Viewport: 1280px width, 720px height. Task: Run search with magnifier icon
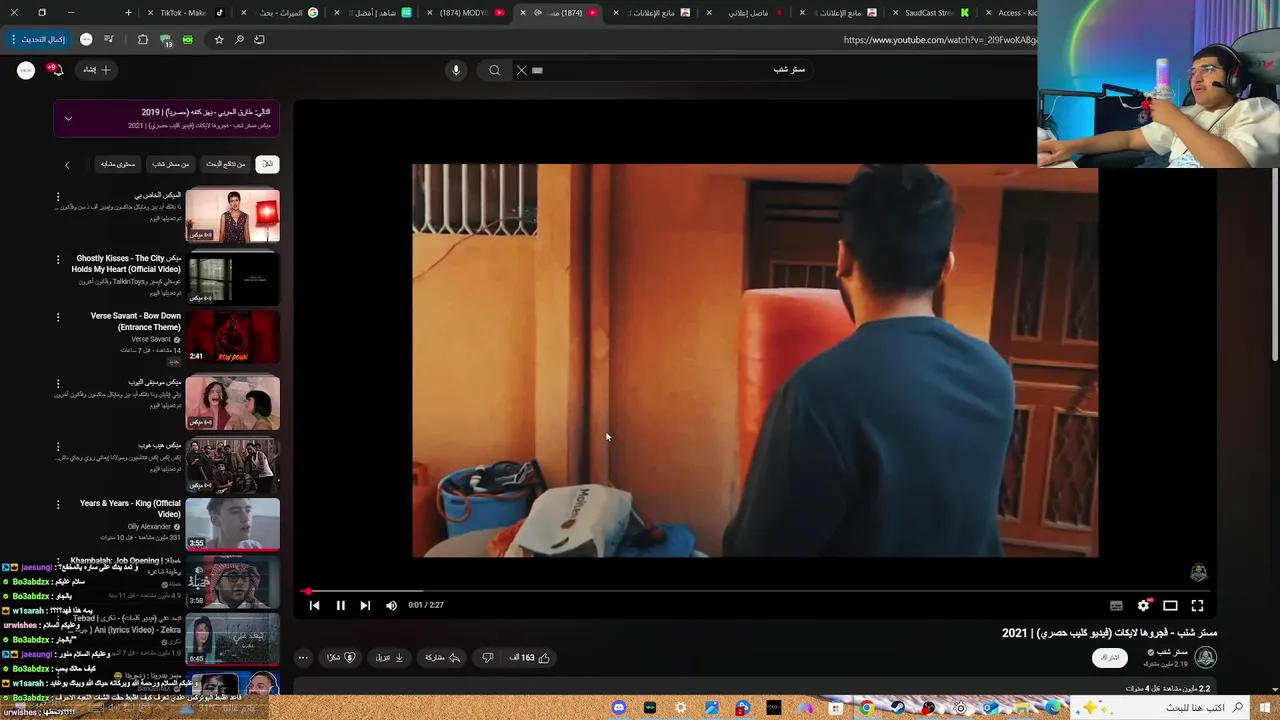494,70
